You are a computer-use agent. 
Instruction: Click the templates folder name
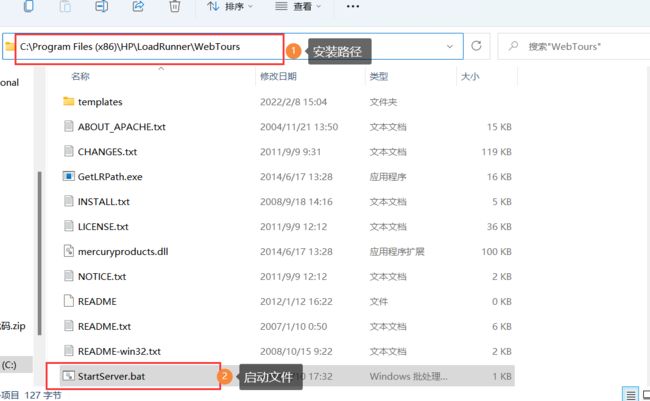point(100,102)
